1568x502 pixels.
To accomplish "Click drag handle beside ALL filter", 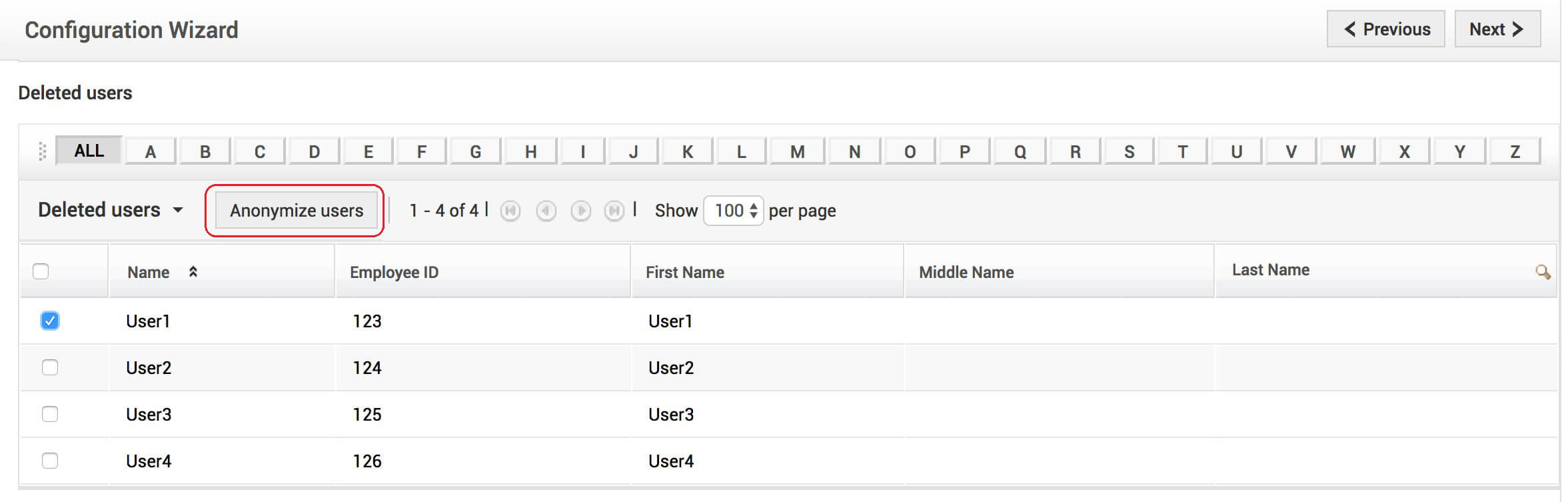I will coord(42,151).
